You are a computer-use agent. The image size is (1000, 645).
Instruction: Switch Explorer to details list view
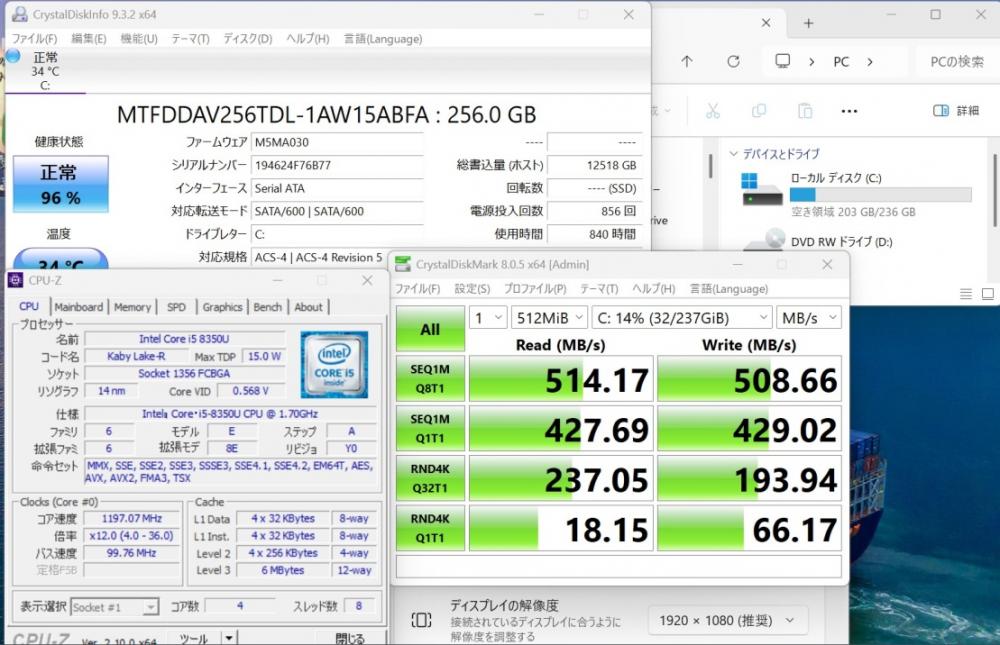[x=966, y=293]
